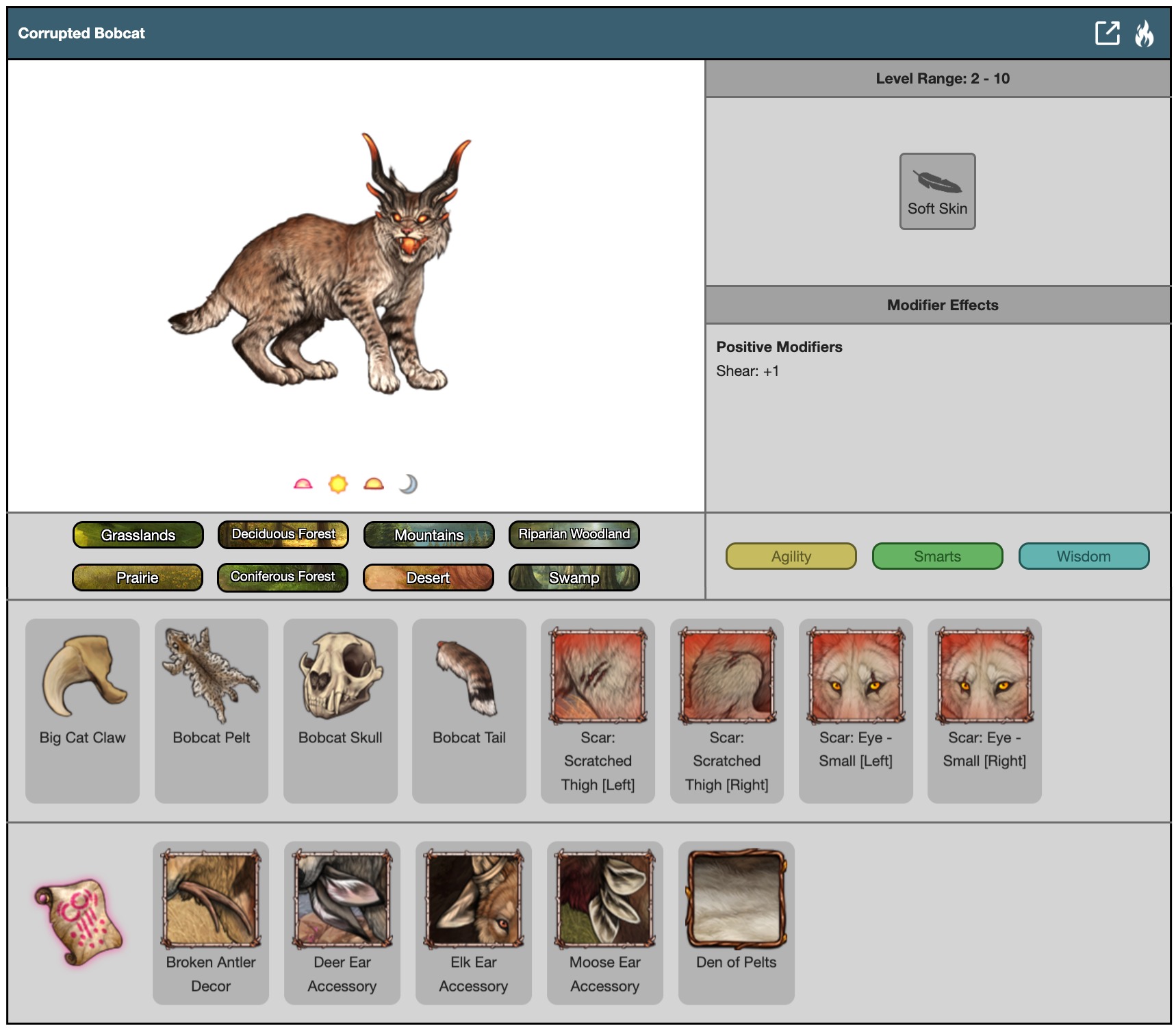Click the Desert biome tag
The width and height of the screenshot is (1176, 1032).
pos(429,577)
